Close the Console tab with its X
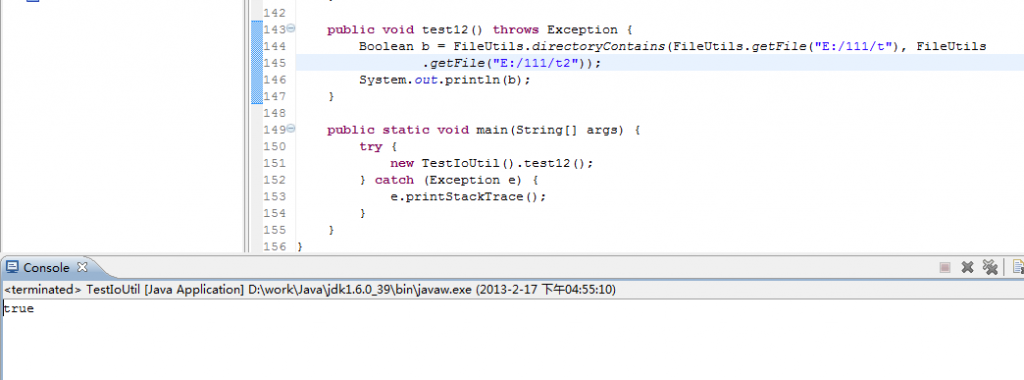Screen dimensions: 1024x380 pyautogui.click(x=82, y=266)
